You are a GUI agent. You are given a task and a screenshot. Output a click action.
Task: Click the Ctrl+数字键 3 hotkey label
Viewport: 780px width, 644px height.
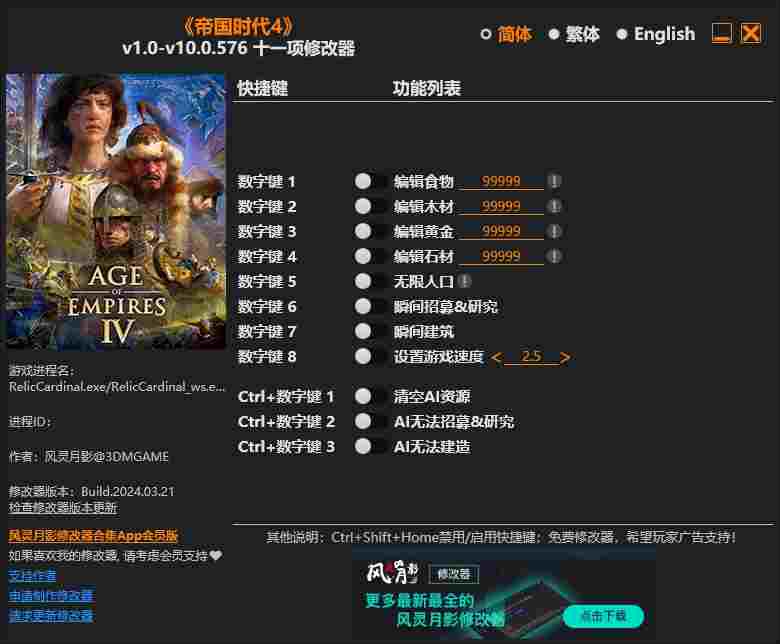pos(286,447)
